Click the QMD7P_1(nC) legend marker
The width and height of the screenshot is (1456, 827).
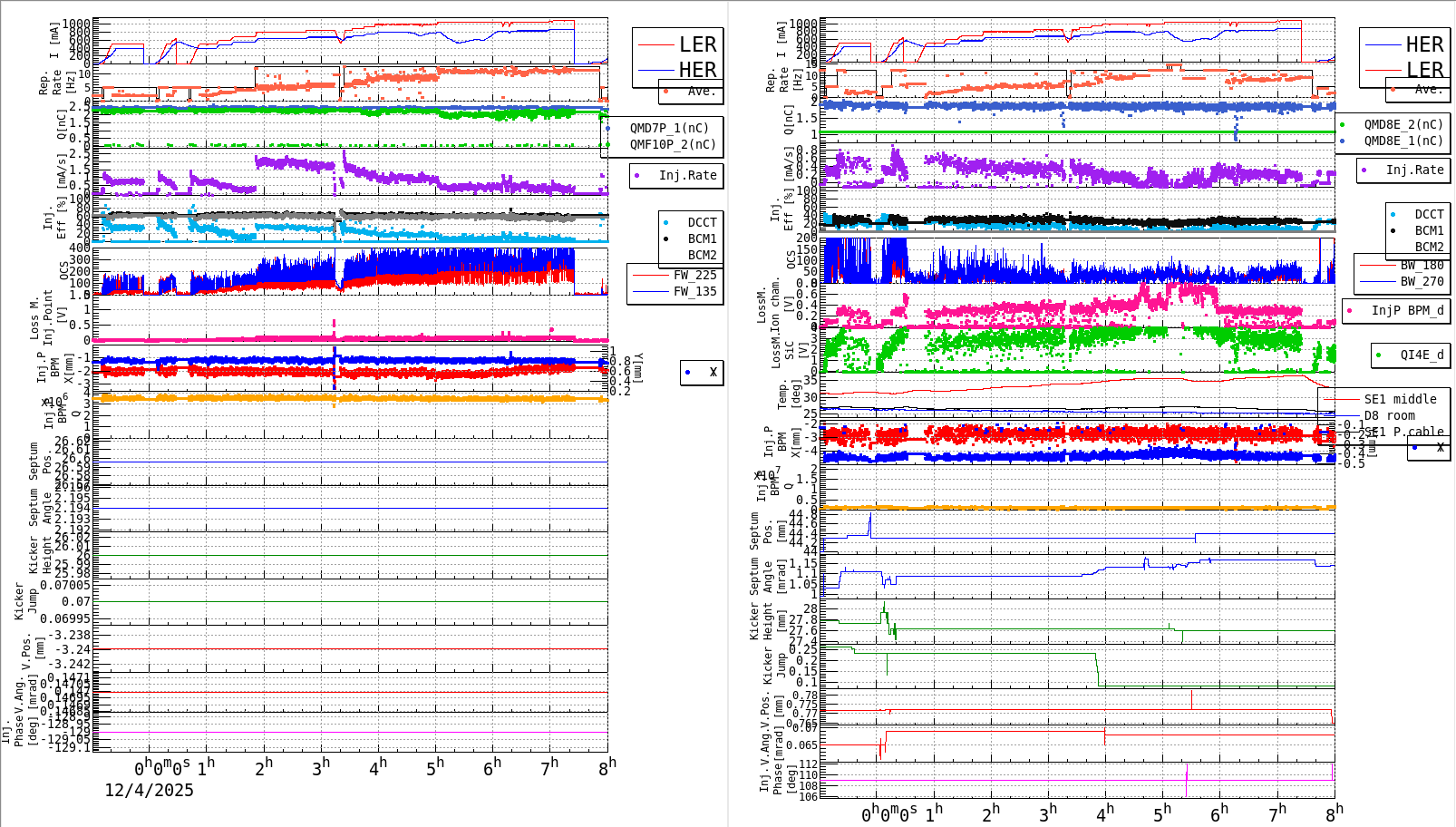pyautogui.click(x=607, y=128)
